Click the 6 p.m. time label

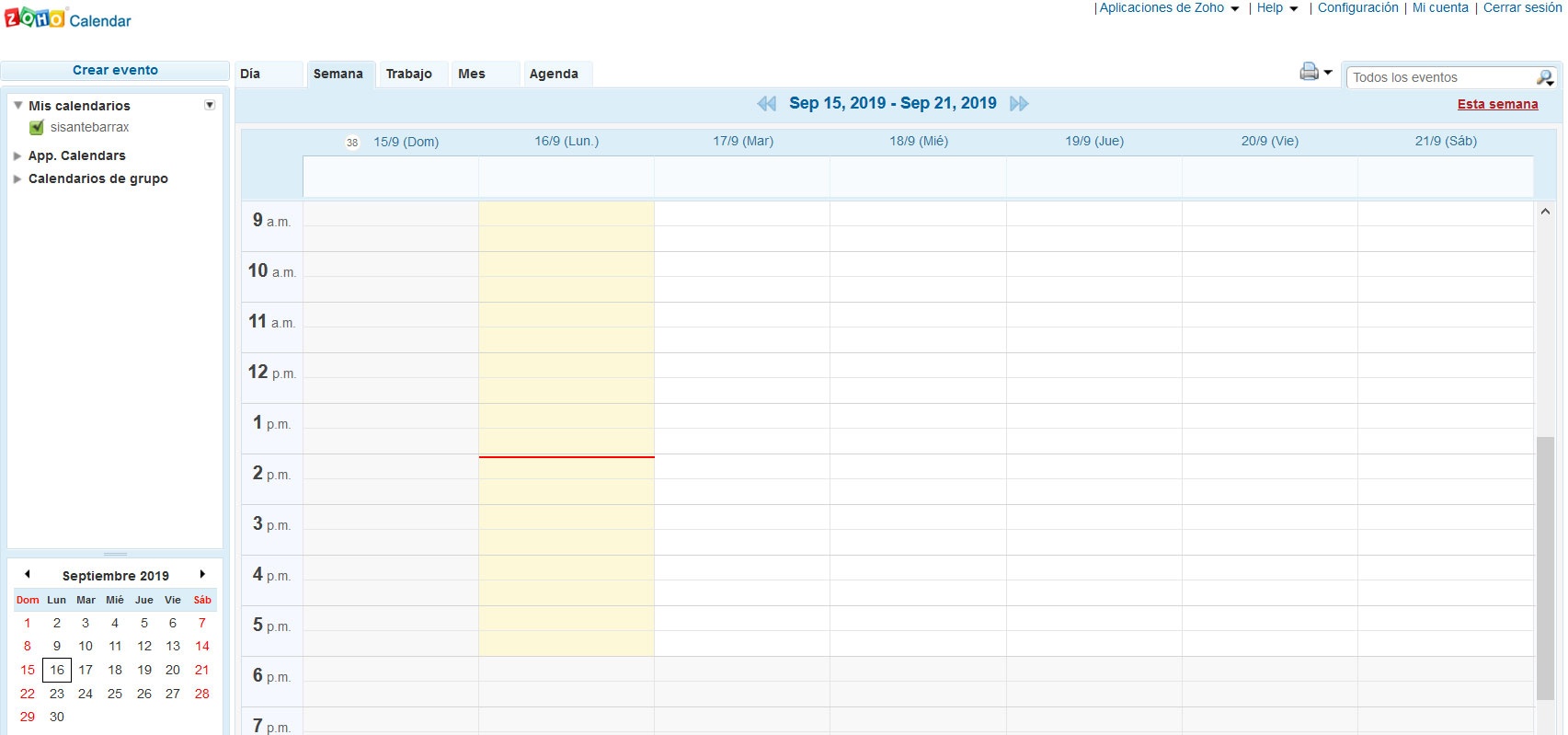(x=271, y=676)
